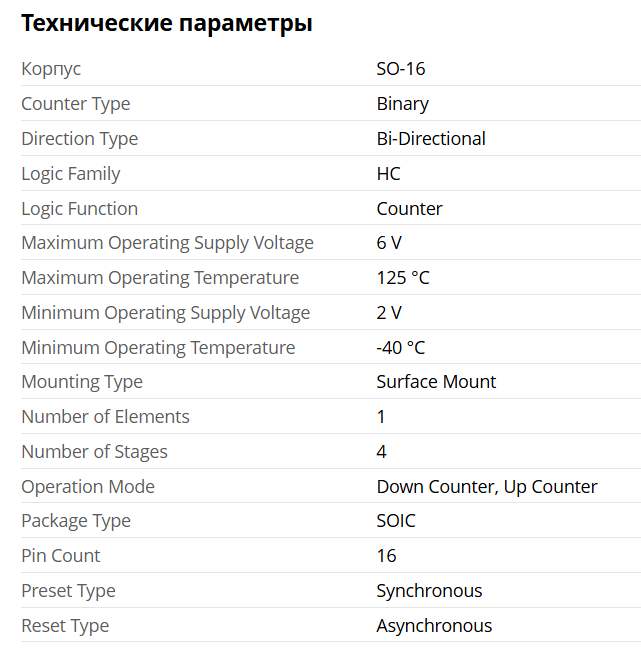The width and height of the screenshot is (641, 651).
Task: Click the 'Корпус' parameter label
Action: [x=51, y=69]
